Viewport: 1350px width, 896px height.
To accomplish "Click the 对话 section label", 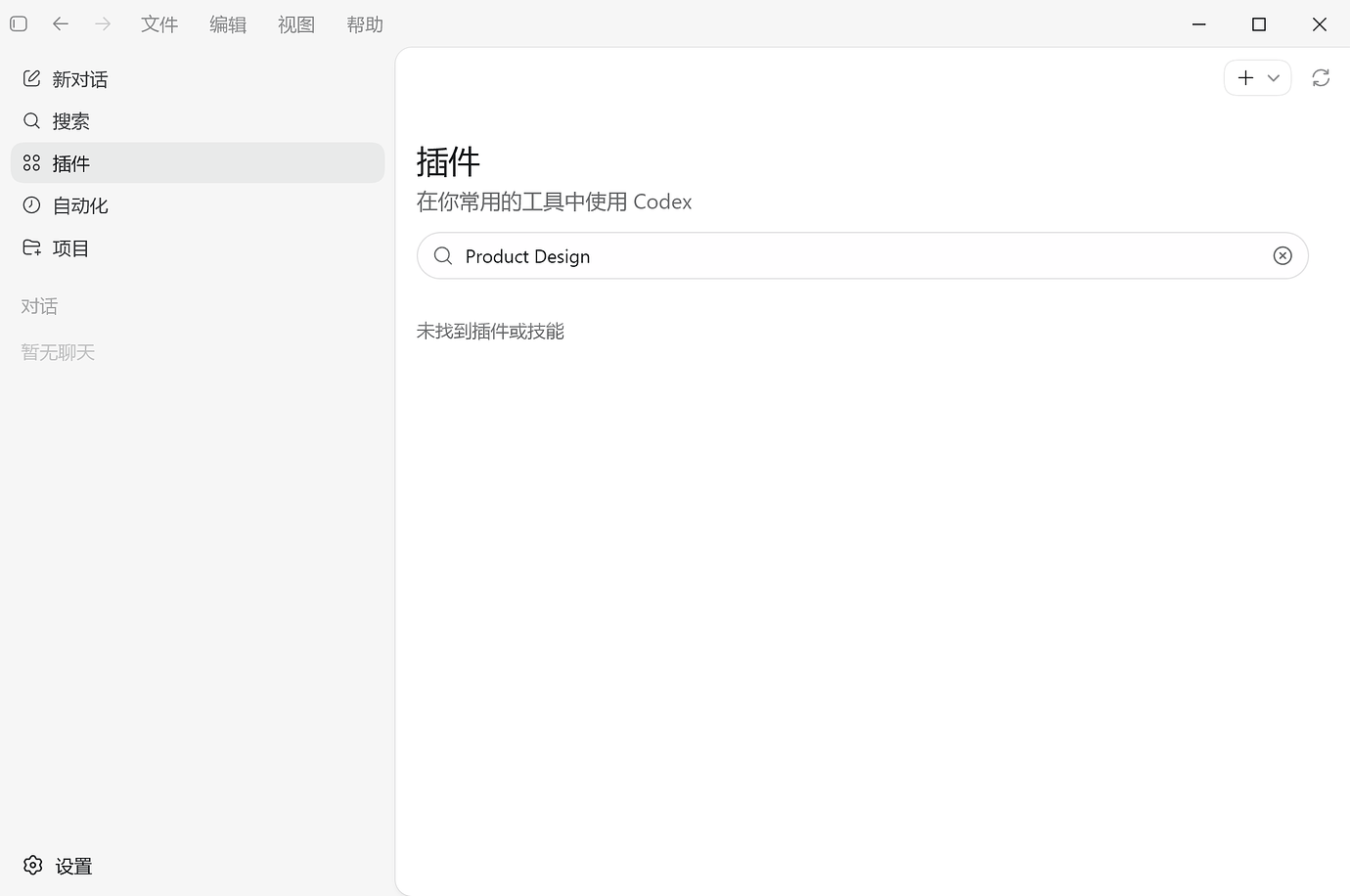I will click(39, 306).
